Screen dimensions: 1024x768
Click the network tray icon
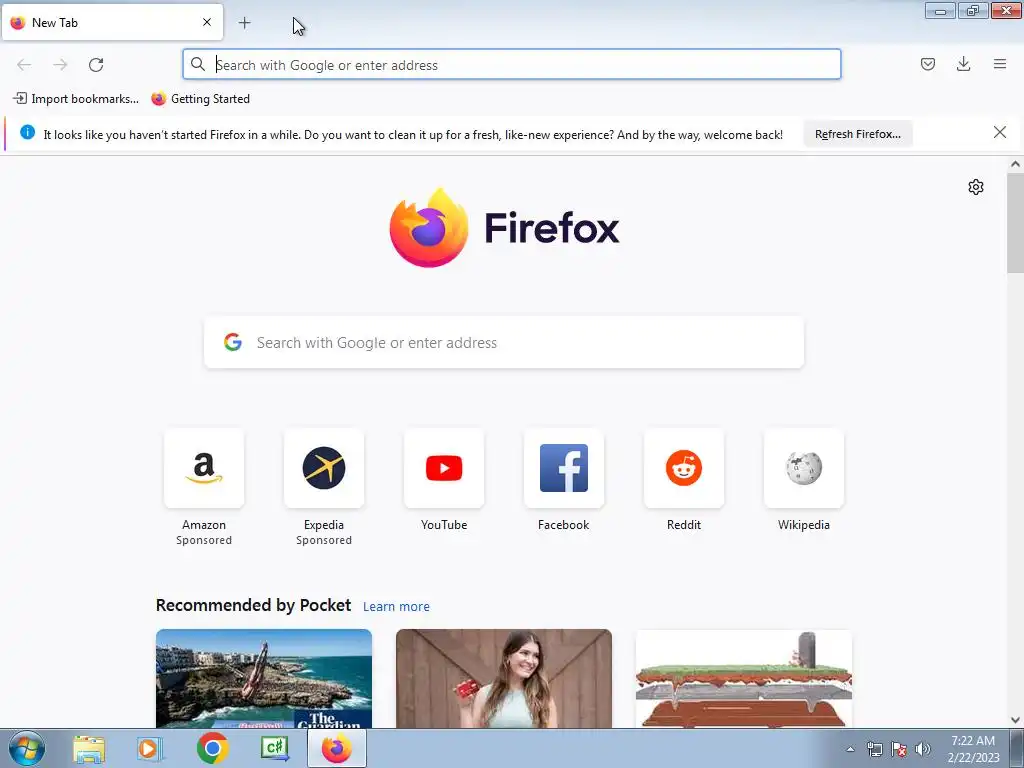tap(874, 749)
